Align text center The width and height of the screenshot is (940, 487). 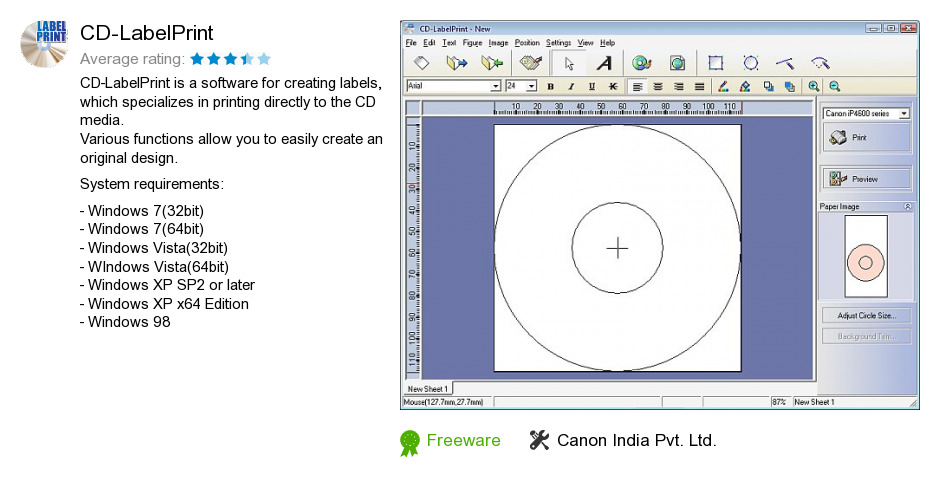[x=658, y=86]
